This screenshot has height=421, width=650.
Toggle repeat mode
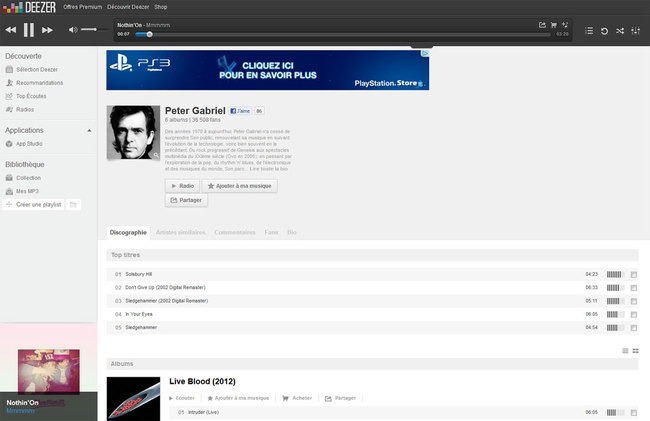[x=604, y=31]
